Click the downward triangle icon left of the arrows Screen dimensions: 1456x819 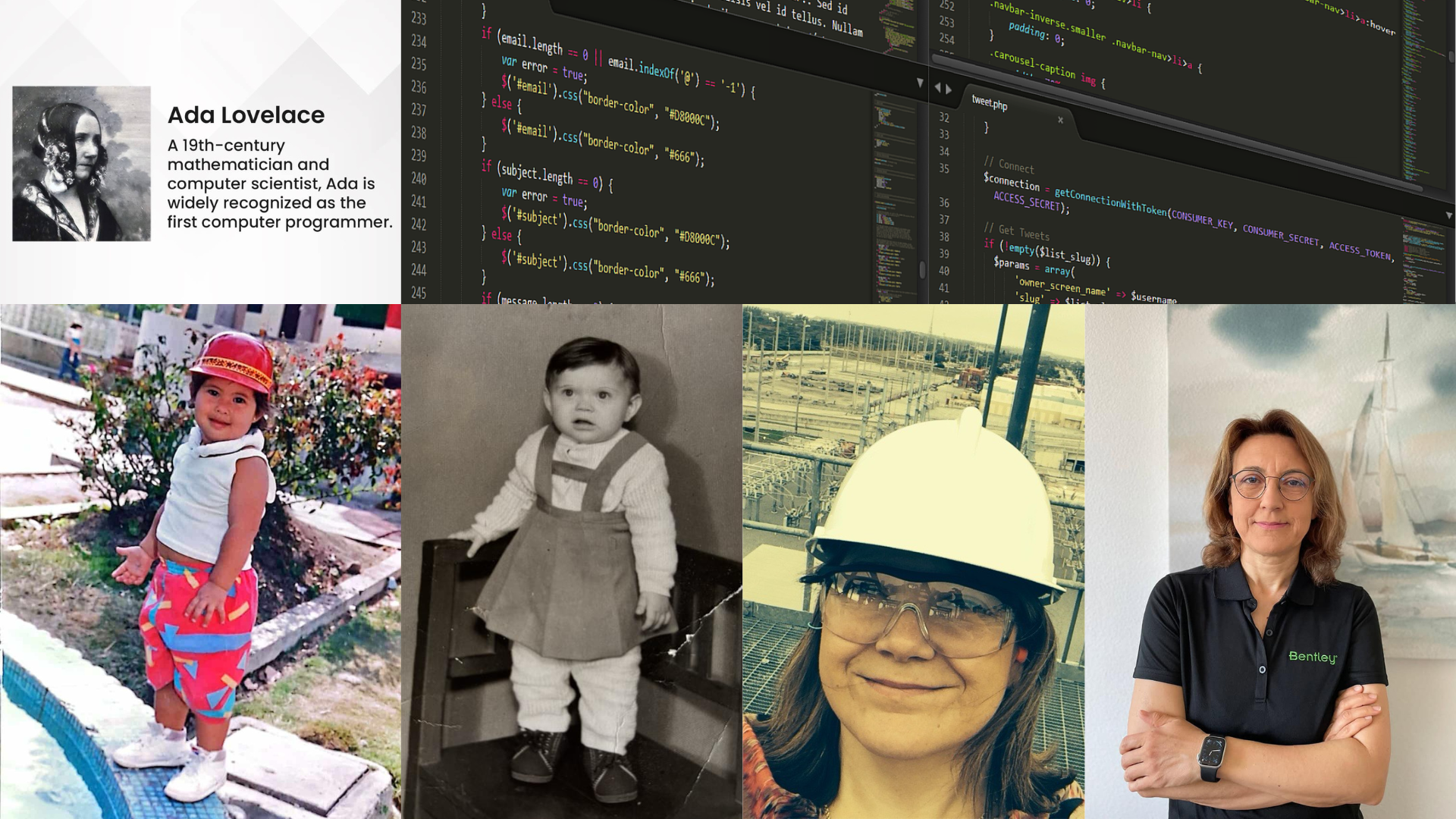tap(920, 83)
